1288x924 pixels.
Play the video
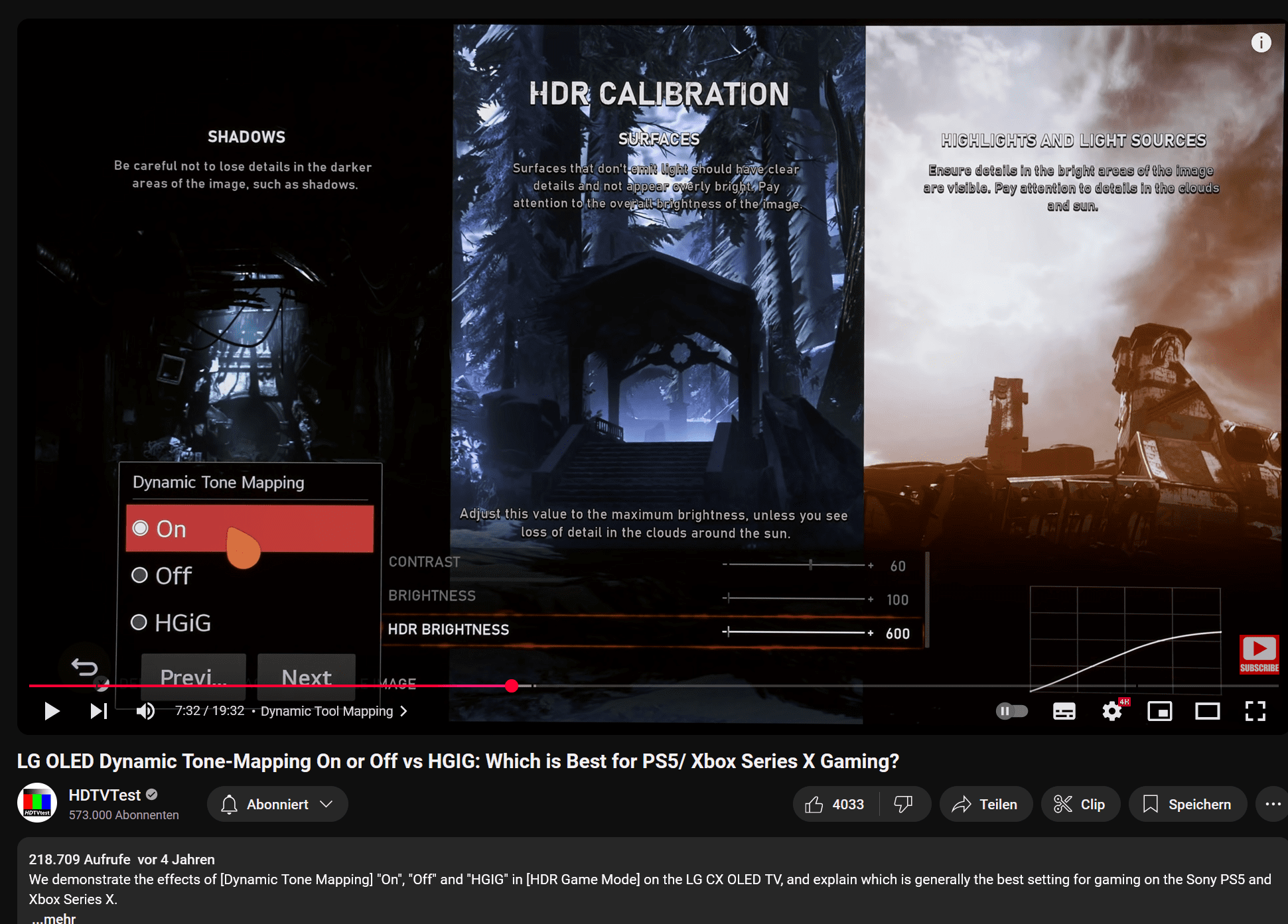pos(52,711)
